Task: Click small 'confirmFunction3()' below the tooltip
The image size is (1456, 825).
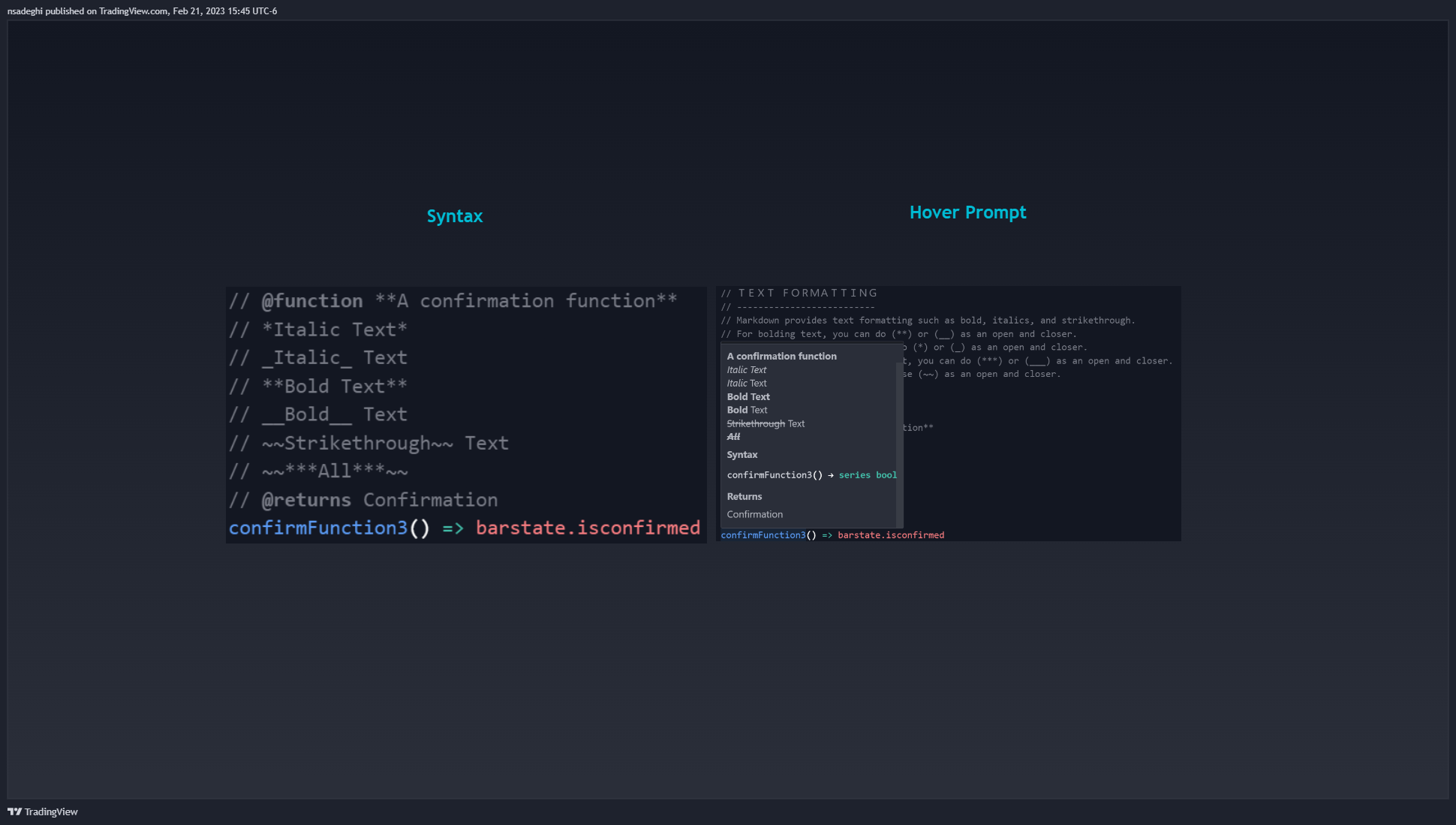Action: coord(769,535)
